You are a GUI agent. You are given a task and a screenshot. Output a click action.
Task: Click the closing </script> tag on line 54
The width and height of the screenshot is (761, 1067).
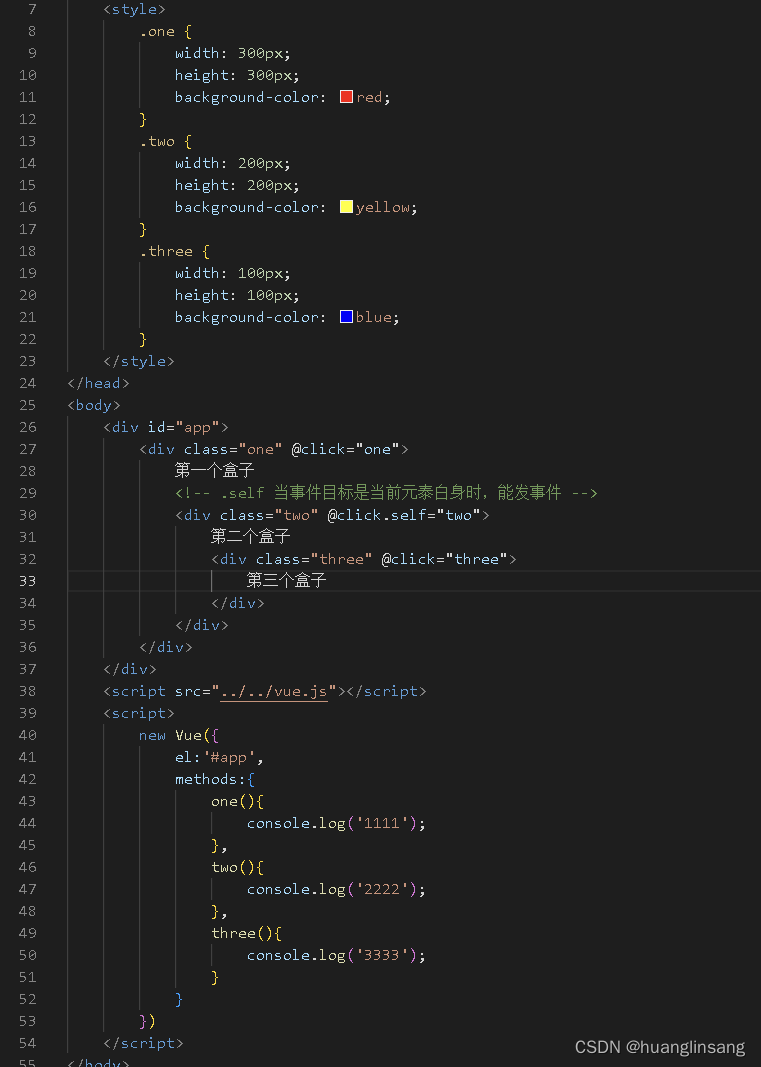pos(144,1043)
